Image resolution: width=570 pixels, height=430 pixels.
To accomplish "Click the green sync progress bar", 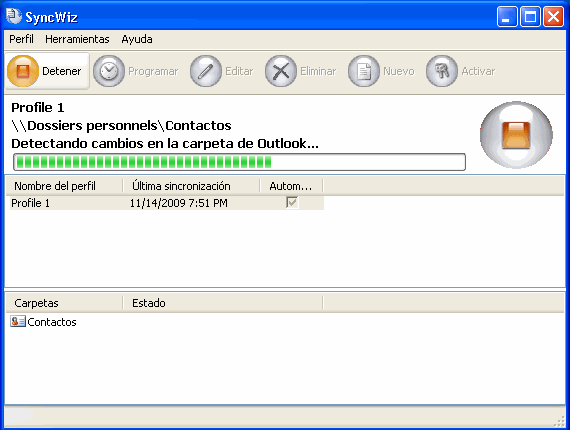I will [x=239, y=162].
